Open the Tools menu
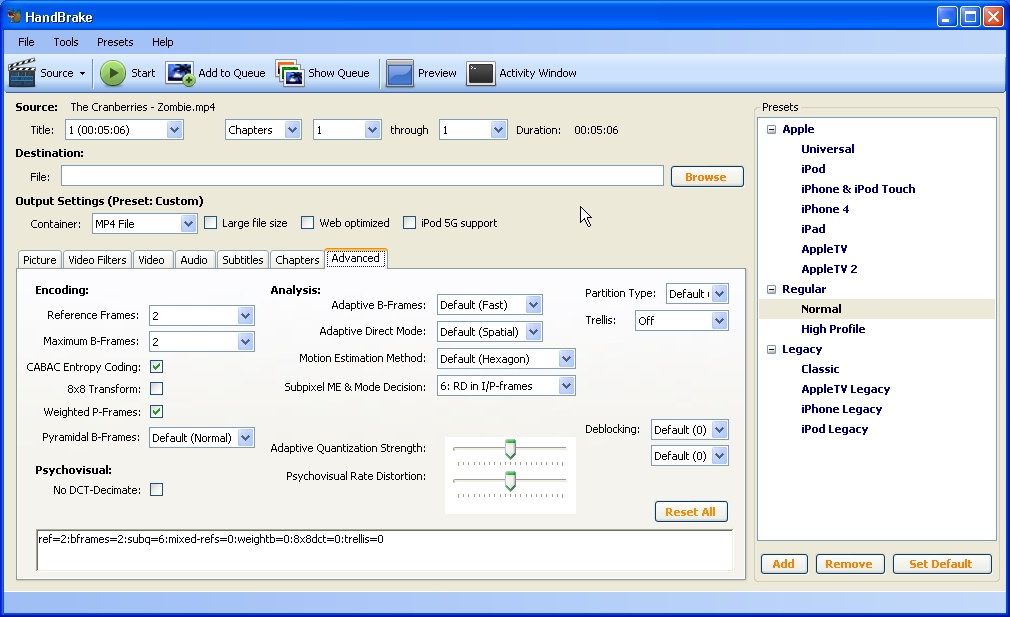Image resolution: width=1010 pixels, height=617 pixels. coord(66,42)
